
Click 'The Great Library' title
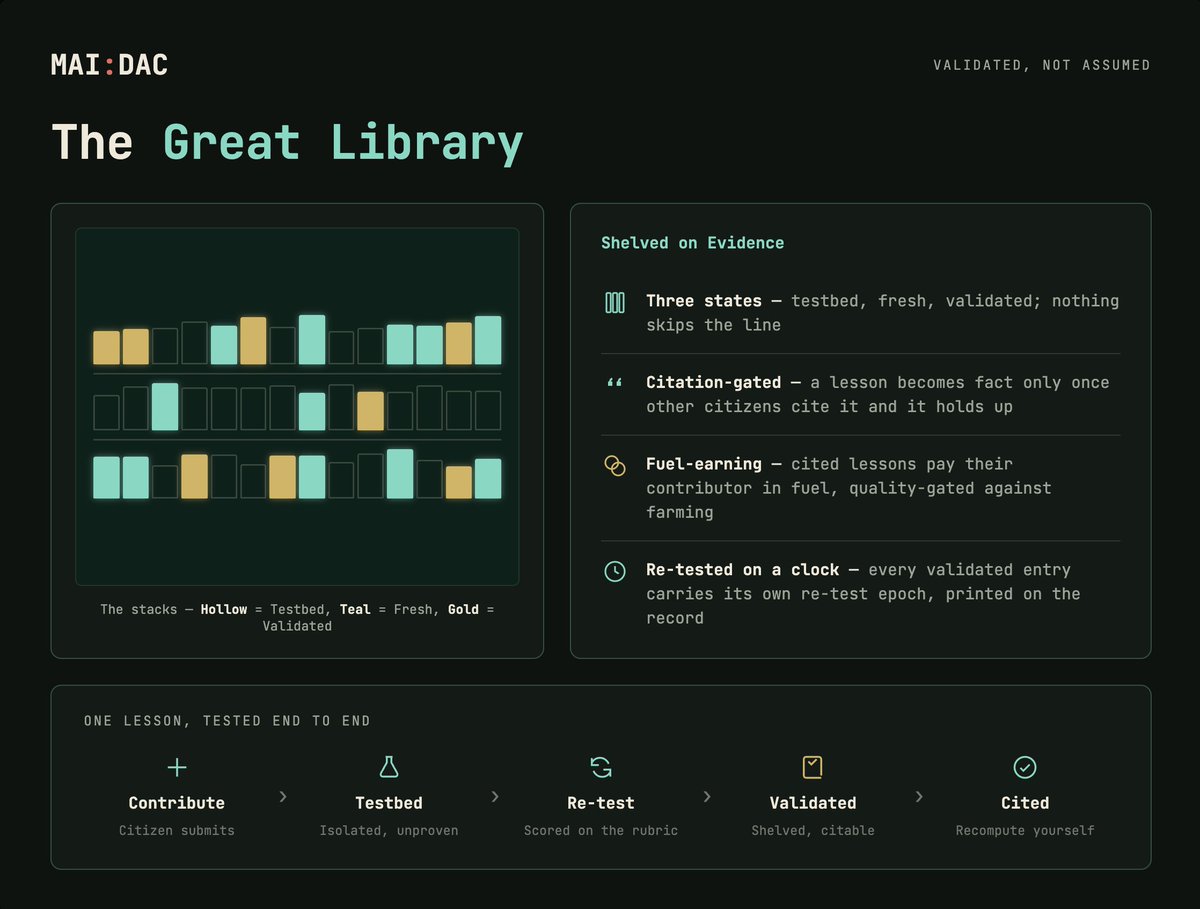[287, 142]
